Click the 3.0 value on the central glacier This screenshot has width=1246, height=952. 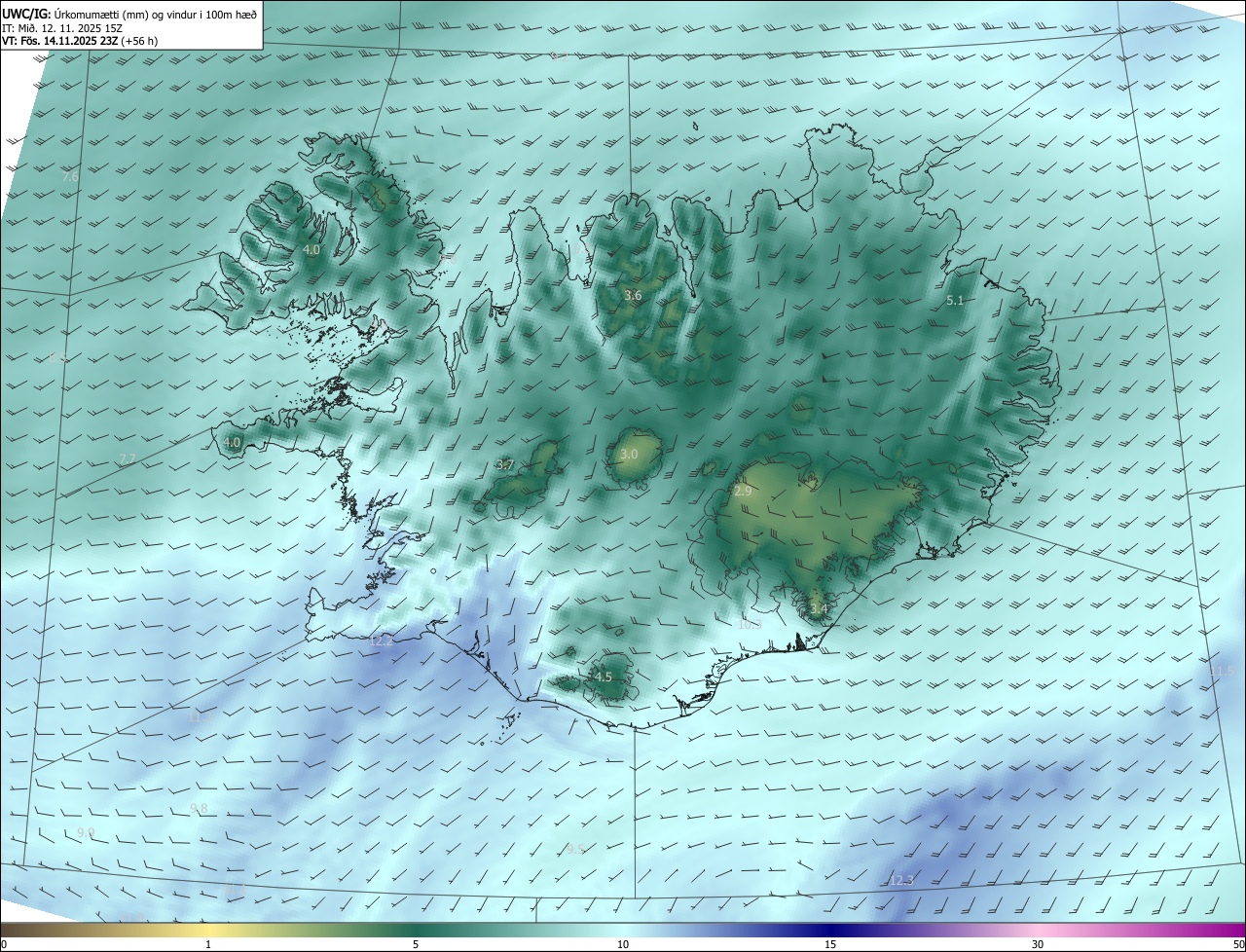pos(629,455)
